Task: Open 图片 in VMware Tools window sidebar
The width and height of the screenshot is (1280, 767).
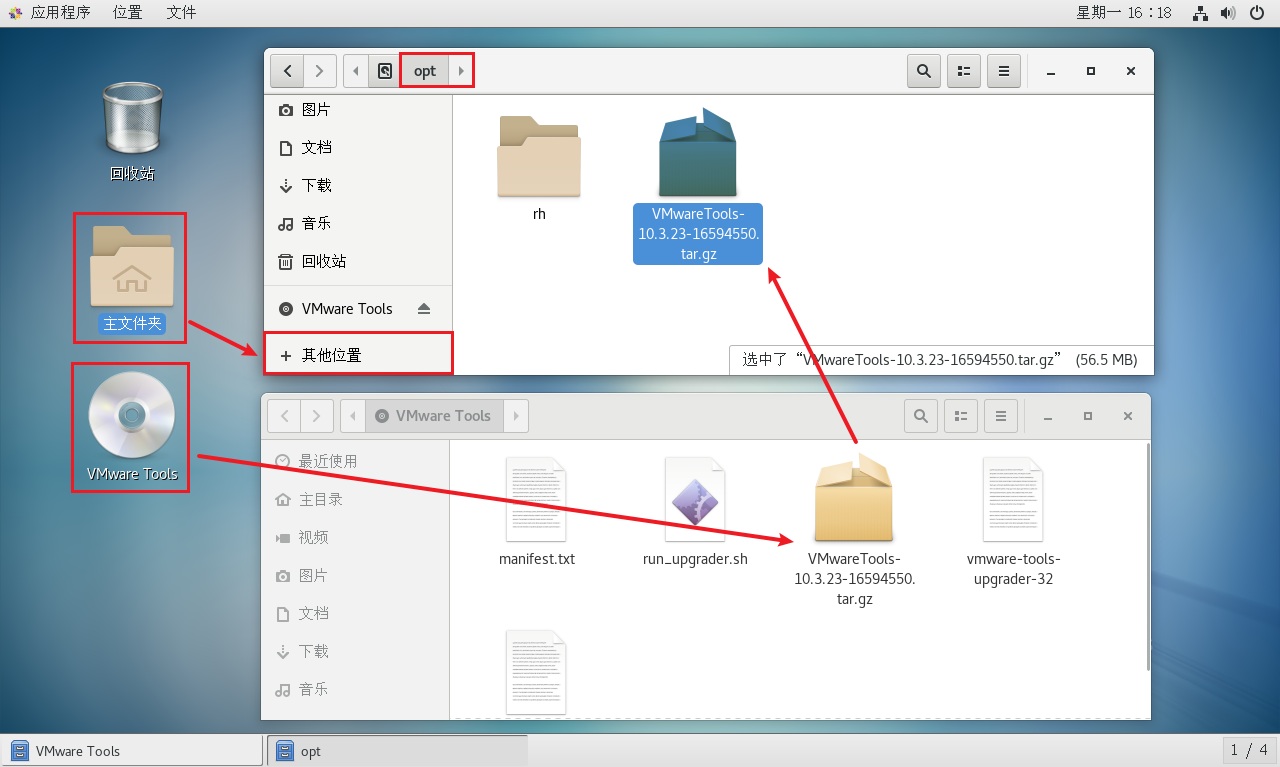Action: [355, 576]
